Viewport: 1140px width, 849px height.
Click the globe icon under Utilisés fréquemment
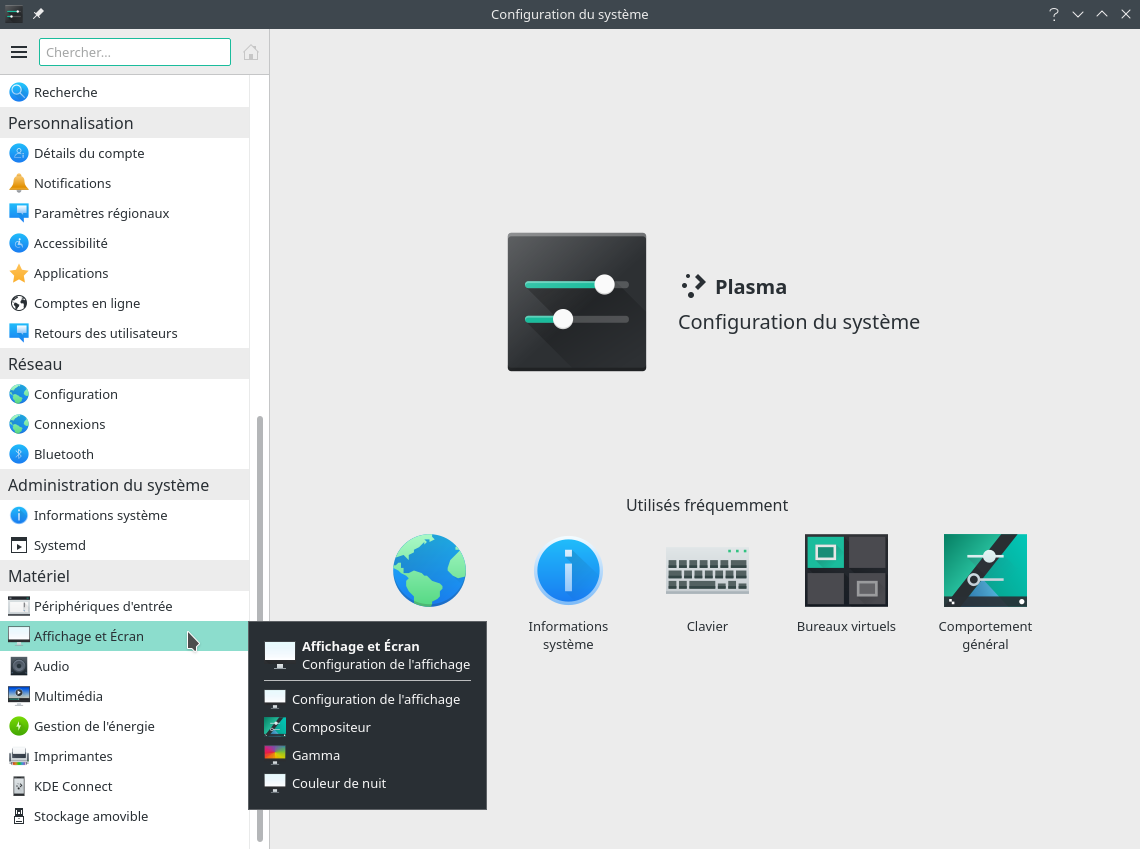coord(429,571)
